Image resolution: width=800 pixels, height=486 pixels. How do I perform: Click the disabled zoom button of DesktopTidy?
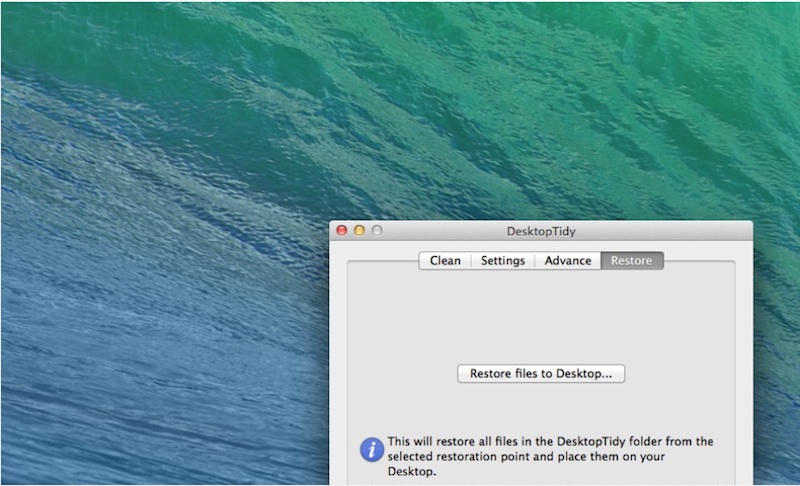coord(377,231)
